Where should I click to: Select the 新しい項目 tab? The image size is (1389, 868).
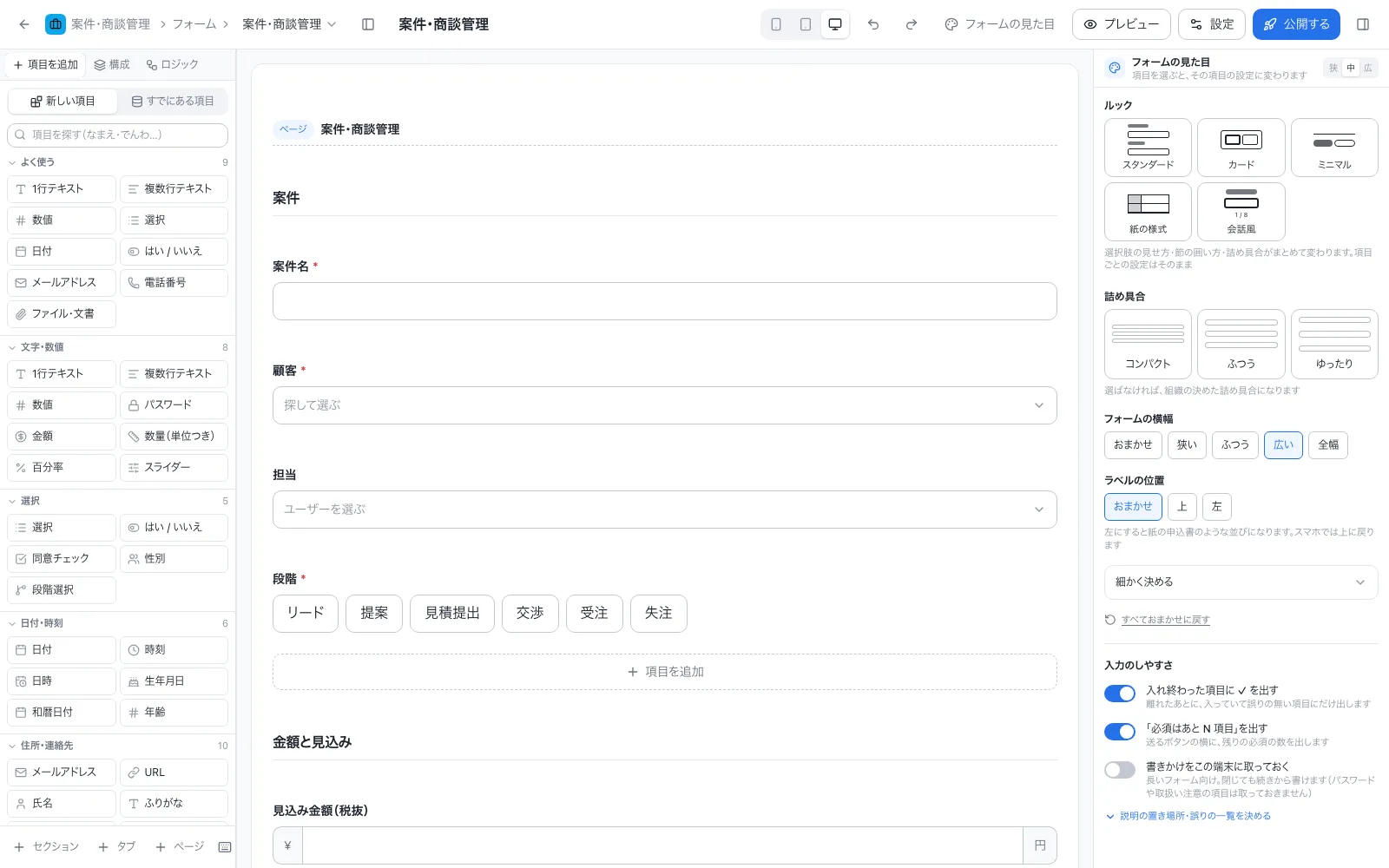pos(63,102)
